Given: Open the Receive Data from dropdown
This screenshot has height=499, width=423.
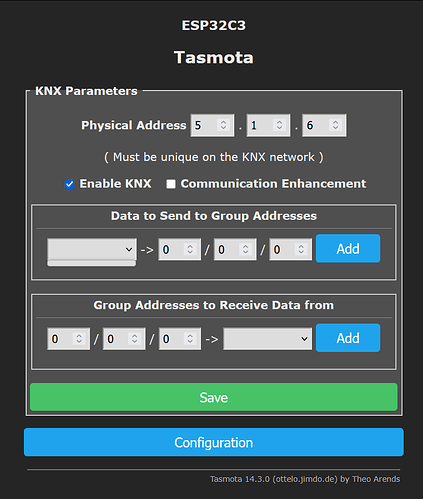Looking at the screenshot, I should pyautogui.click(x=268, y=339).
